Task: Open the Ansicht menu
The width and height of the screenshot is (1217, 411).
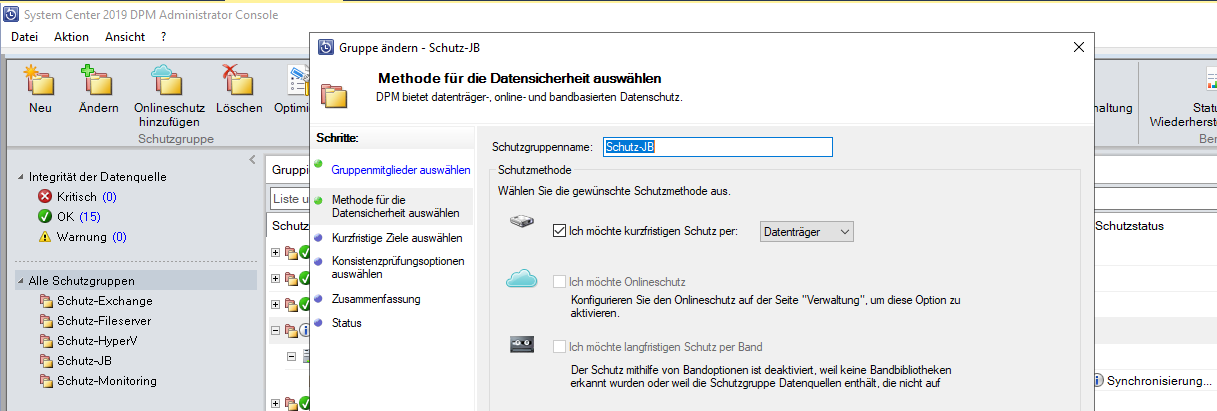Action: coord(125,37)
